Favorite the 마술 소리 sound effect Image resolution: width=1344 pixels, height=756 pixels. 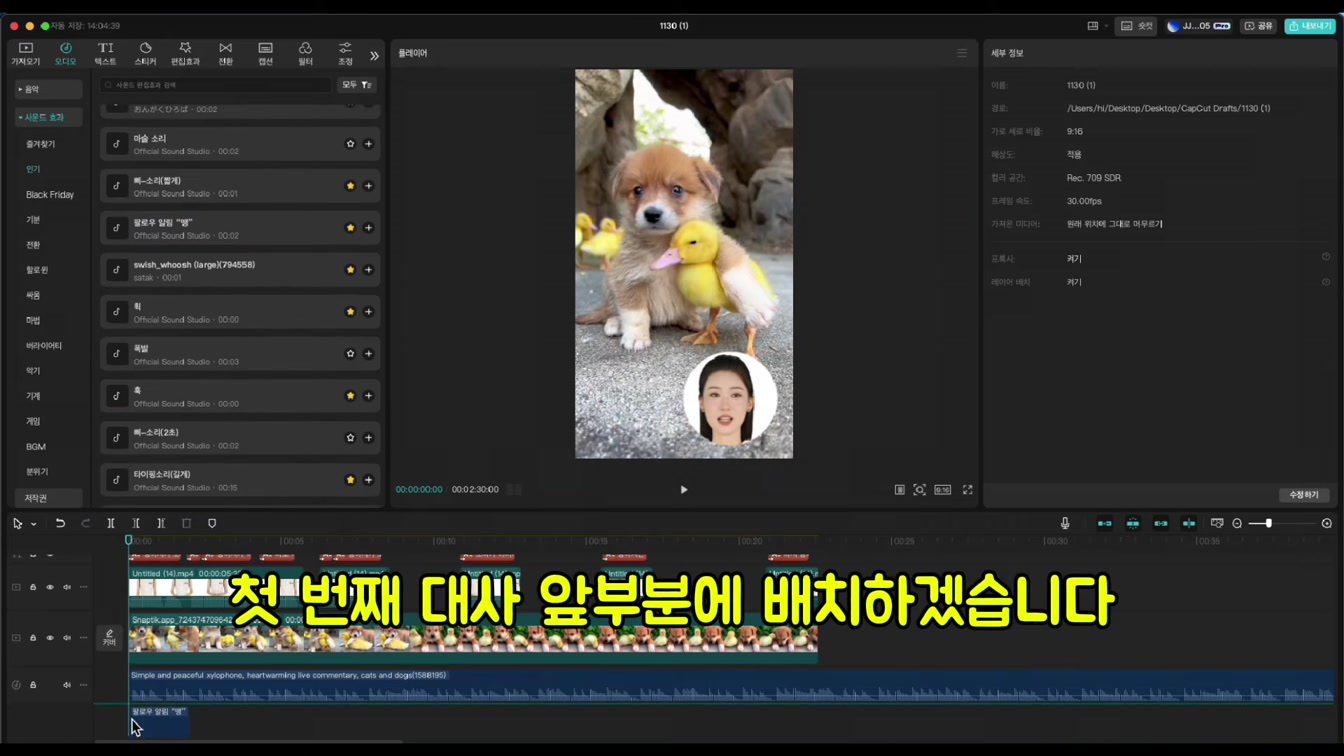(350, 144)
